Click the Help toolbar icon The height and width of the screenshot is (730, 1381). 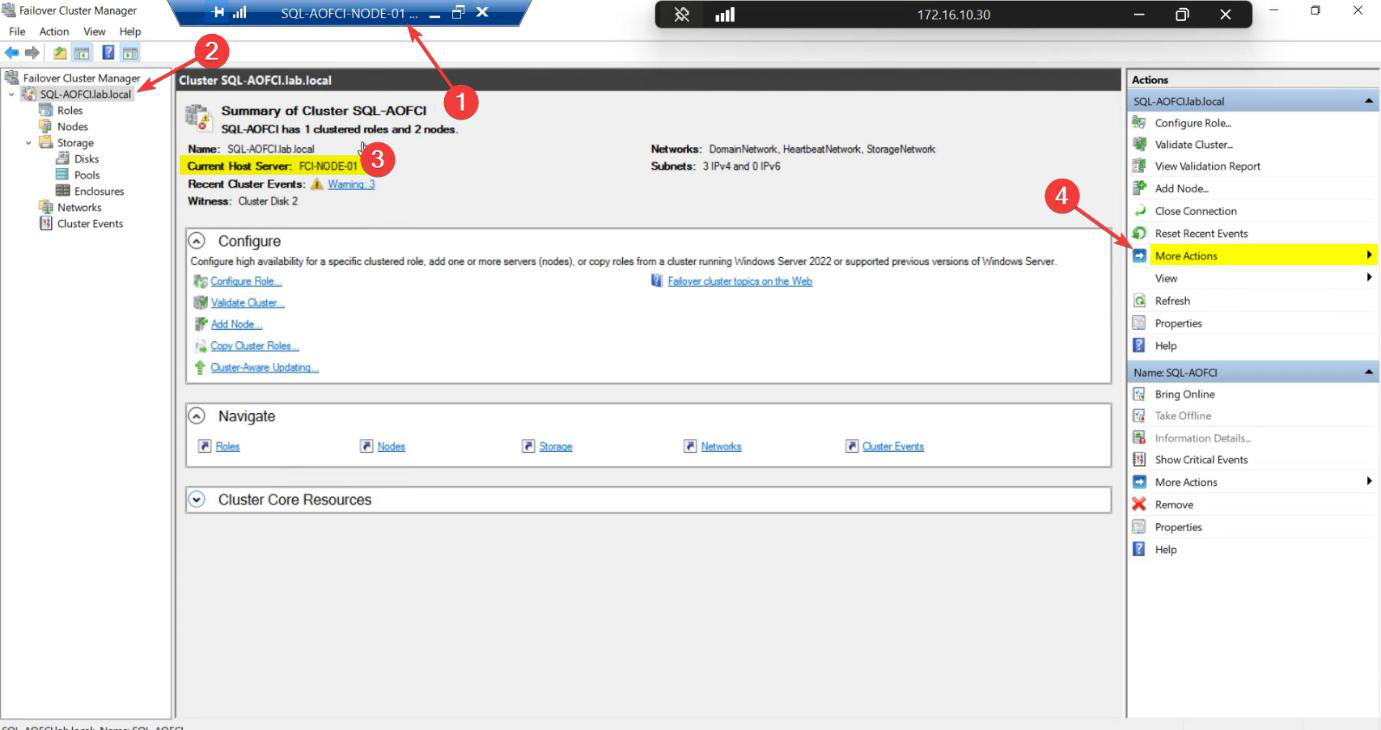tap(108, 52)
